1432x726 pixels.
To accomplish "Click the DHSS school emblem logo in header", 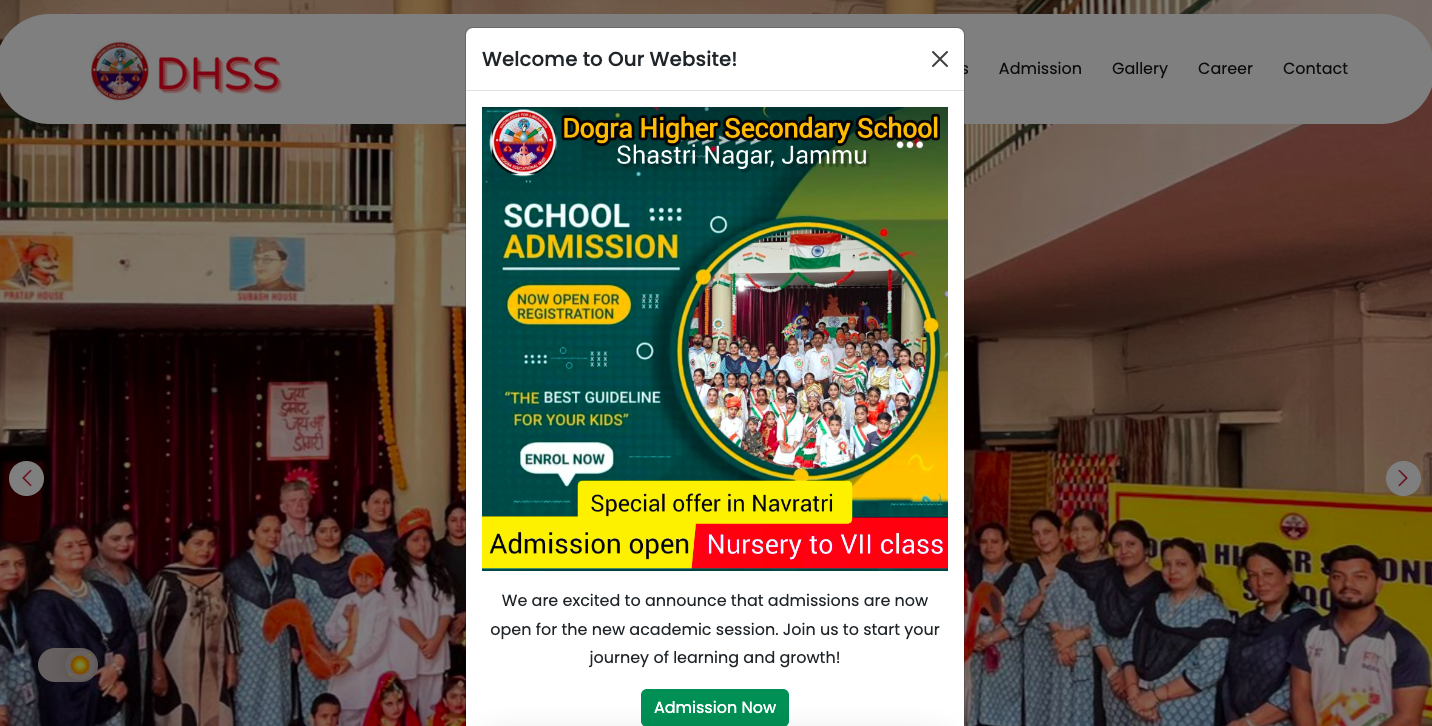I will point(120,71).
